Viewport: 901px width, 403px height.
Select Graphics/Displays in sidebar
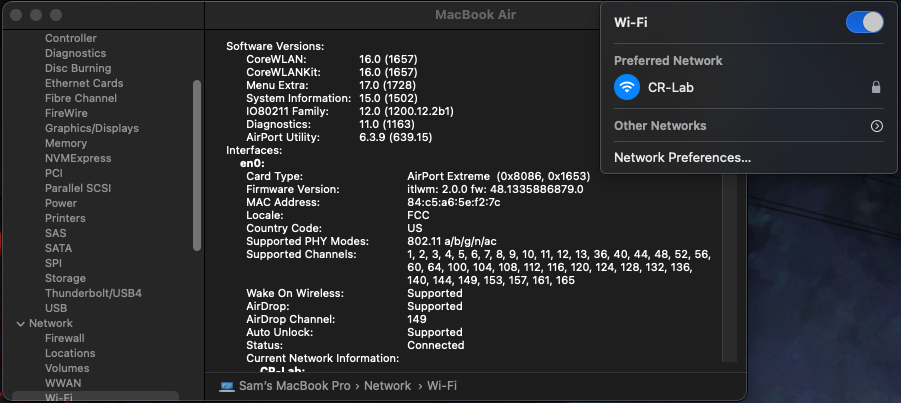click(x=92, y=128)
